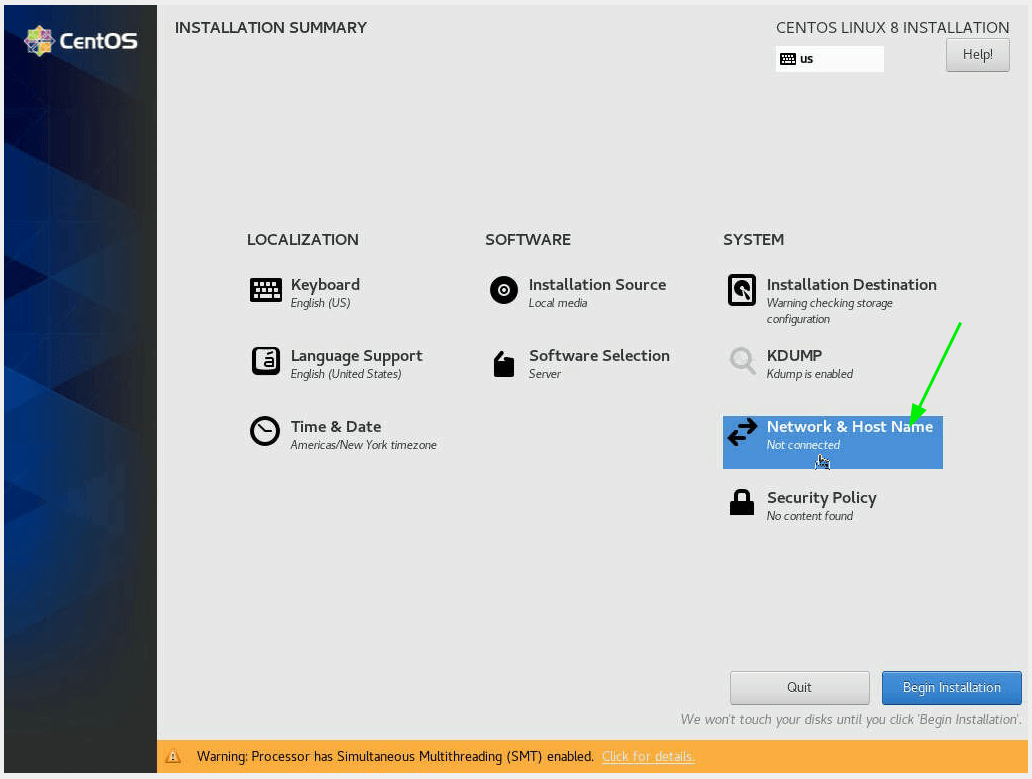The image size is (1032, 779).
Task: Click the 'Local media' status text
Action: coord(557,303)
